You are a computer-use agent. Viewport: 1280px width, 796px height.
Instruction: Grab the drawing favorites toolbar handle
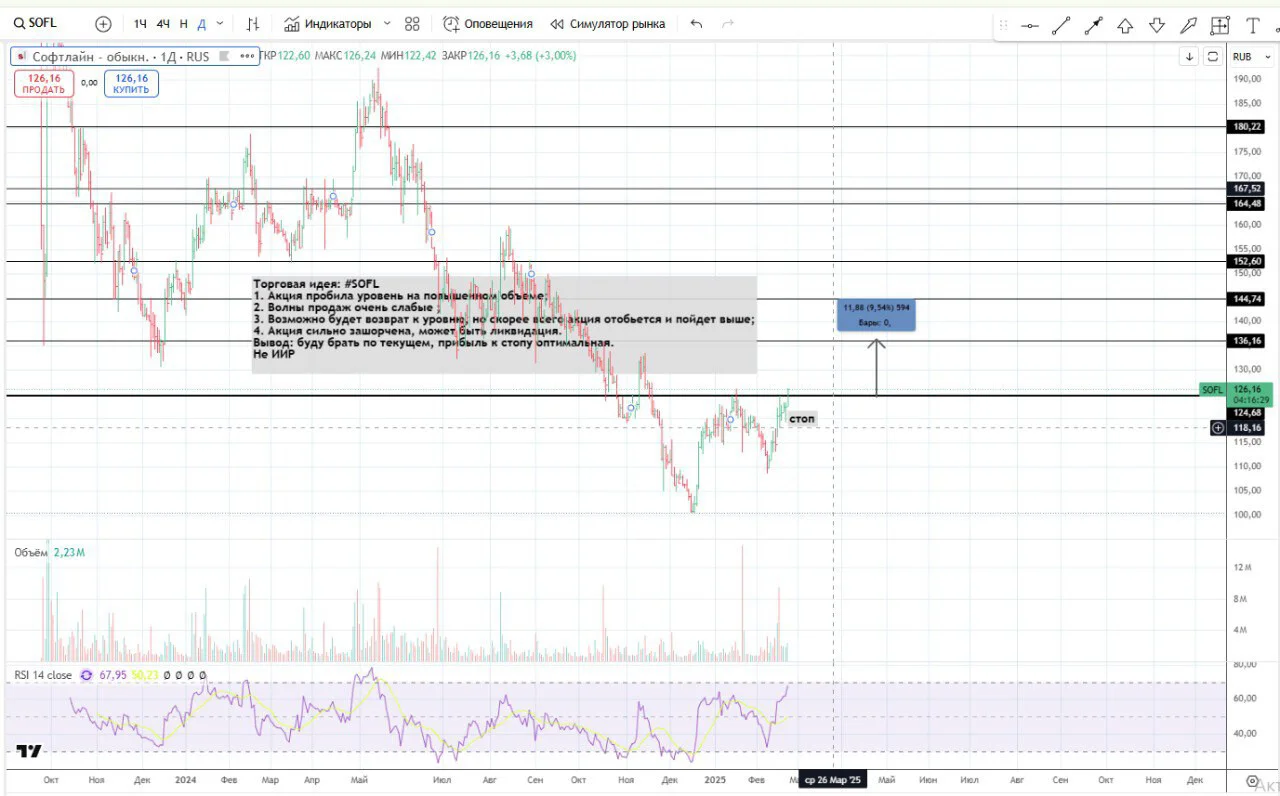1004,26
